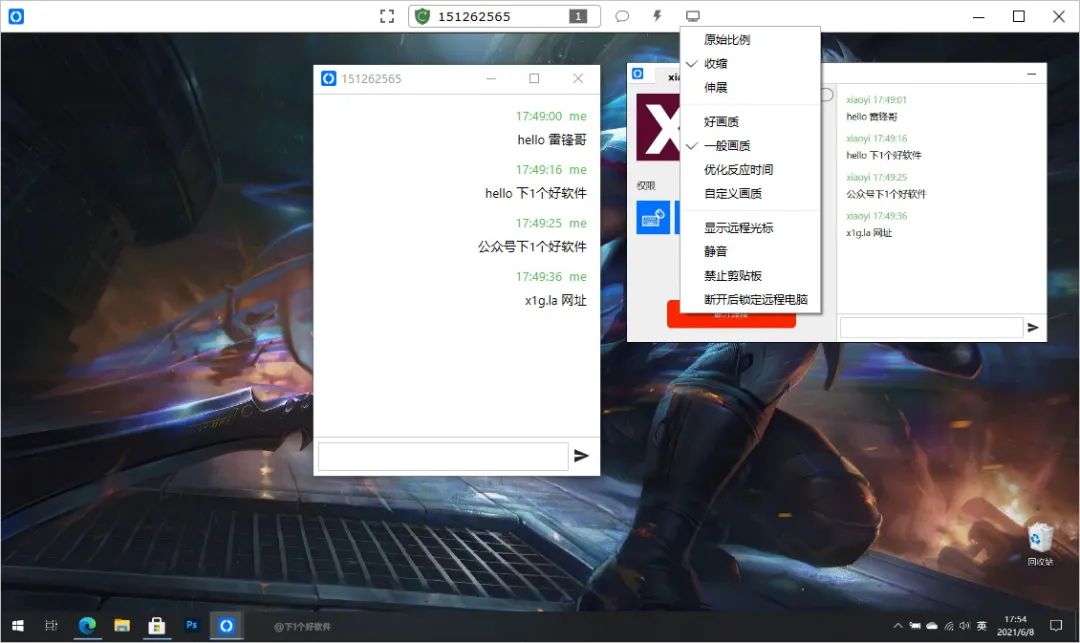1080x643 pixels.
Task: Select the 伸展 scaling option
Action: point(750,87)
